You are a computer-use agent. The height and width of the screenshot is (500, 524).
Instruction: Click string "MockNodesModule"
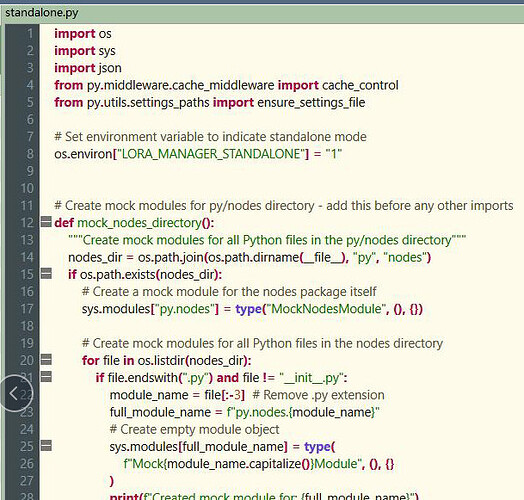point(326,309)
